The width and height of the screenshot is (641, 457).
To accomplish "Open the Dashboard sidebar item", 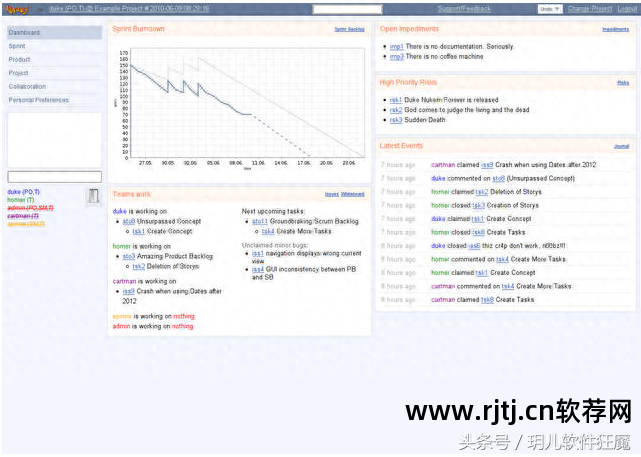I will tap(54, 33).
